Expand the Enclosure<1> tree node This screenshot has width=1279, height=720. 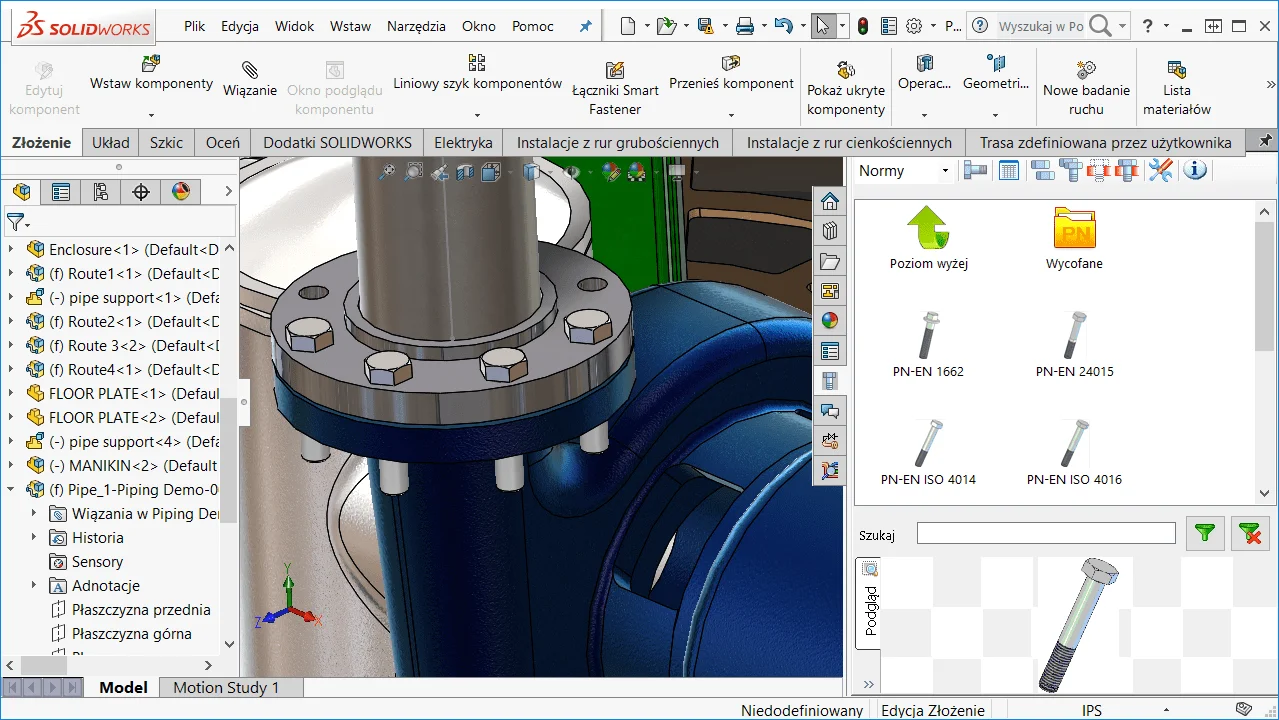12,249
